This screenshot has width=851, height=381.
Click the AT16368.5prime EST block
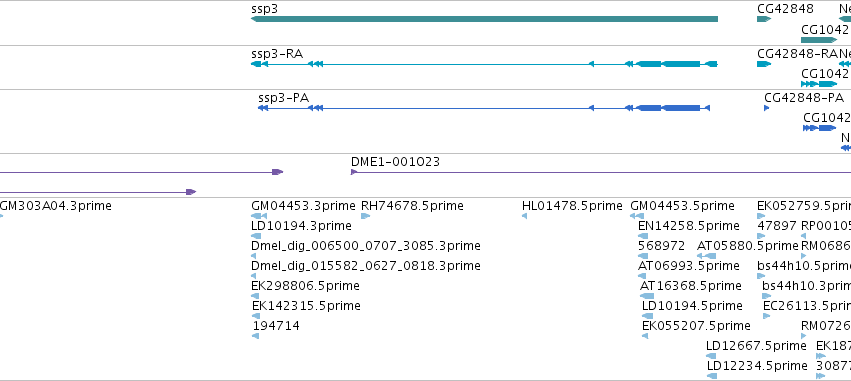pyautogui.click(x=647, y=296)
